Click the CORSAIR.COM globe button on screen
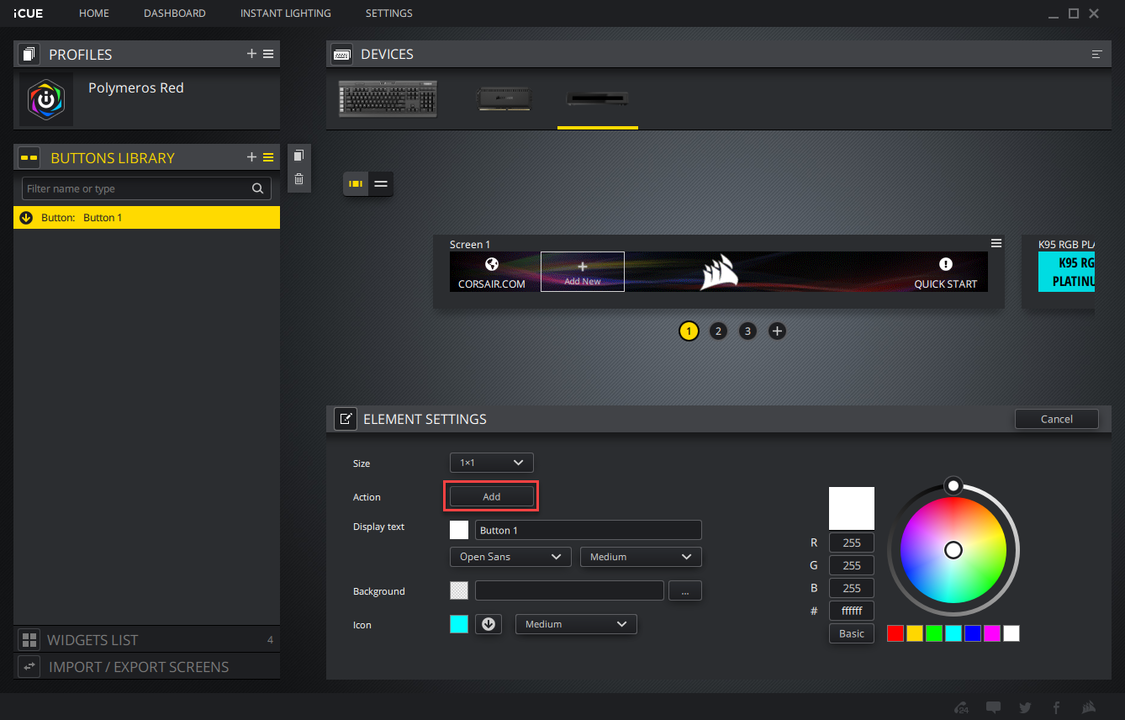The height and width of the screenshot is (720, 1125). coord(491,273)
